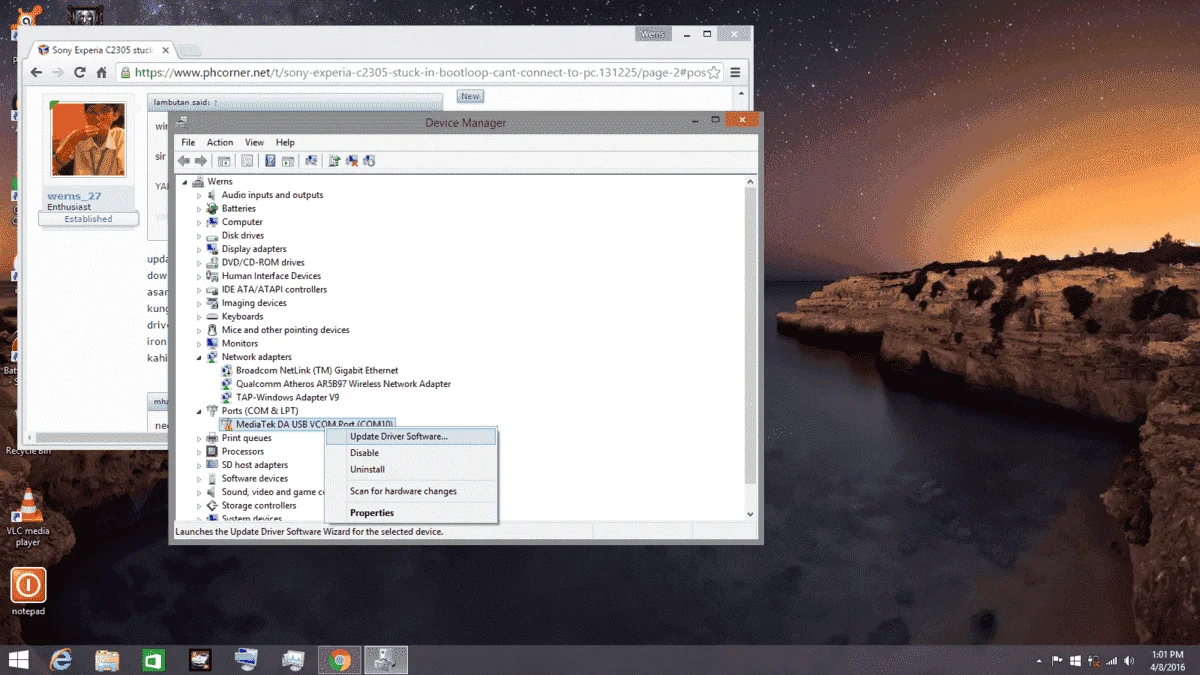Choose Update Driver Software from context menu
This screenshot has height=675, width=1200.
click(x=411, y=436)
